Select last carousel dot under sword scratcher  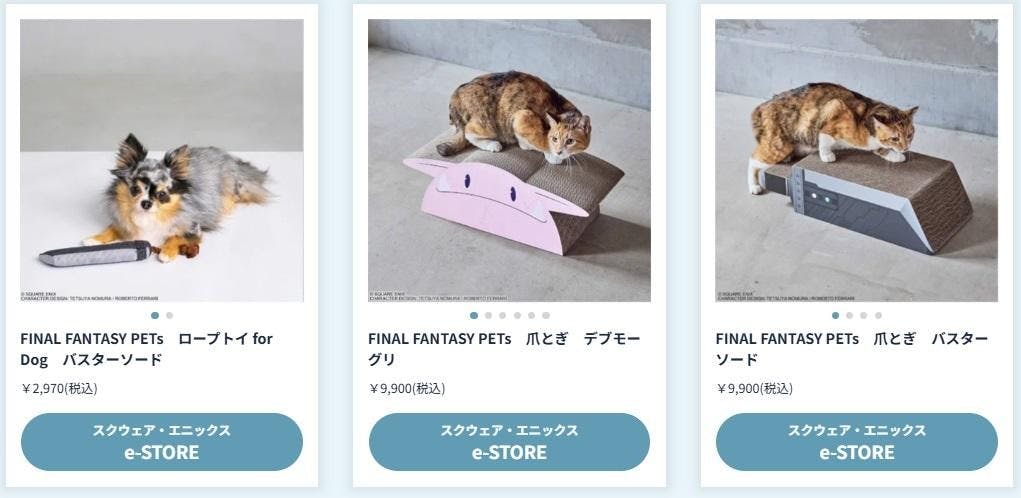(x=878, y=316)
